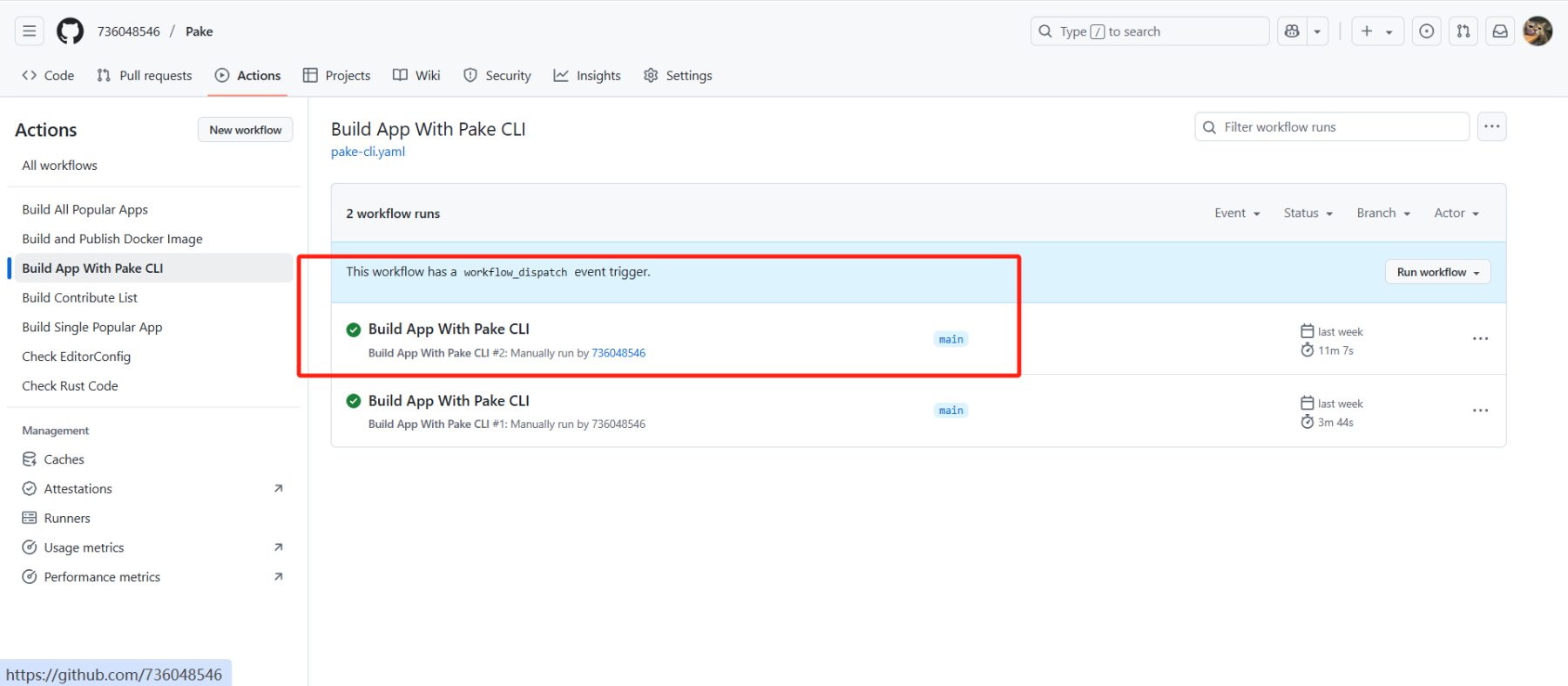The image size is (1568, 686).
Task: Open run #2 Build App With Pake CLI
Action: coord(449,329)
